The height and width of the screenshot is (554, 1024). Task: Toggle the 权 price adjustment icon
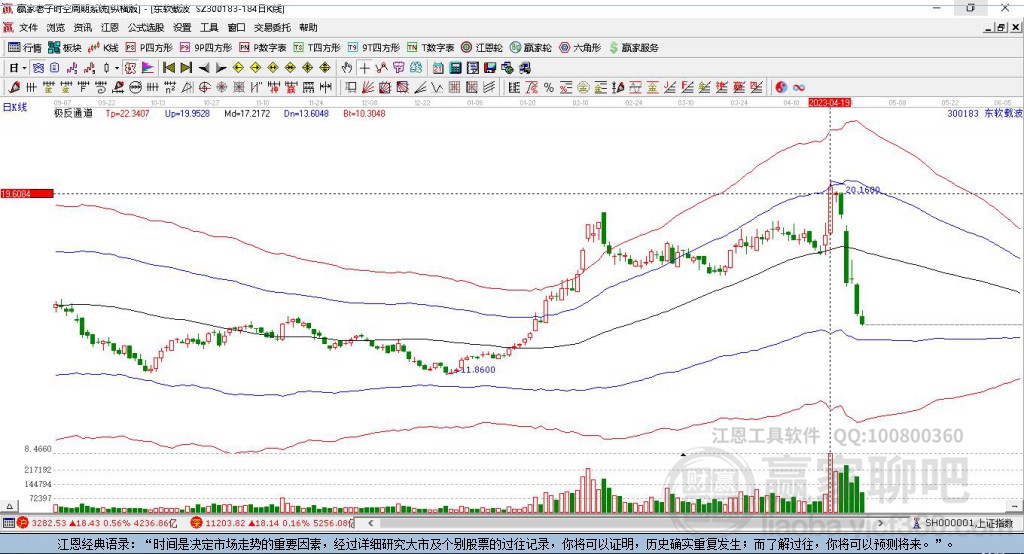(x=130, y=68)
